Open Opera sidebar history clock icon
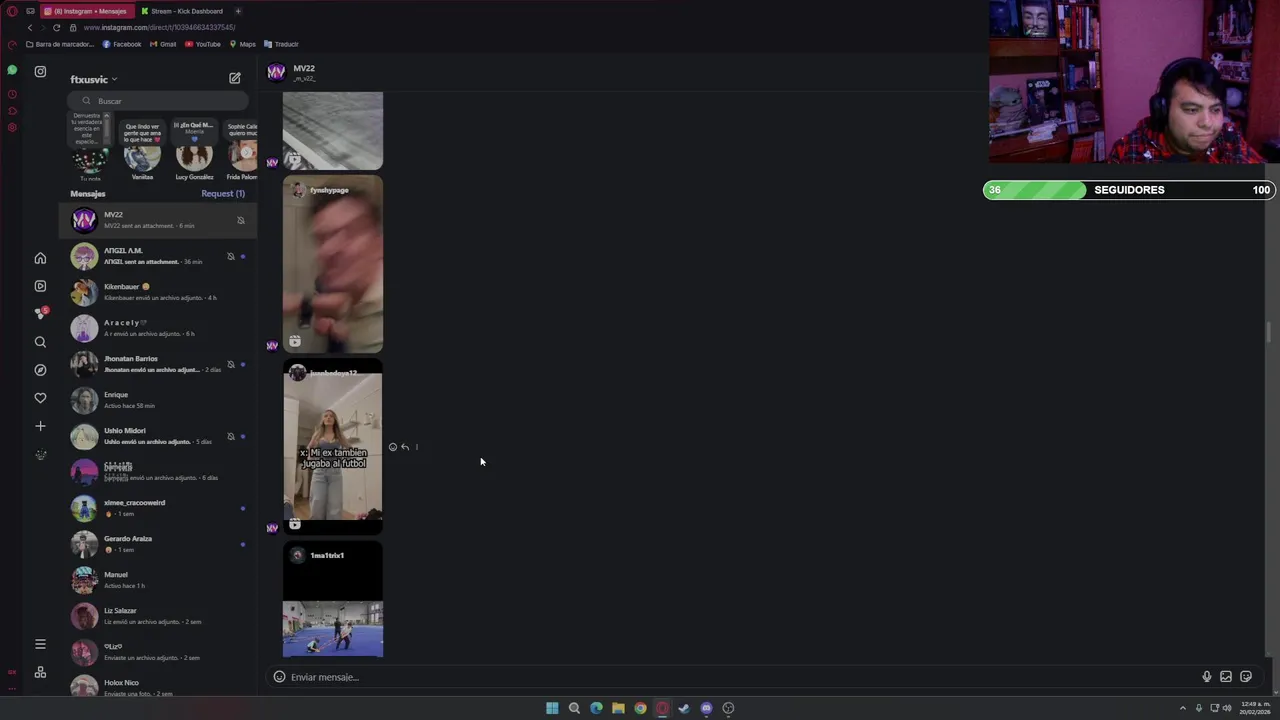The image size is (1280, 720). (x=12, y=94)
